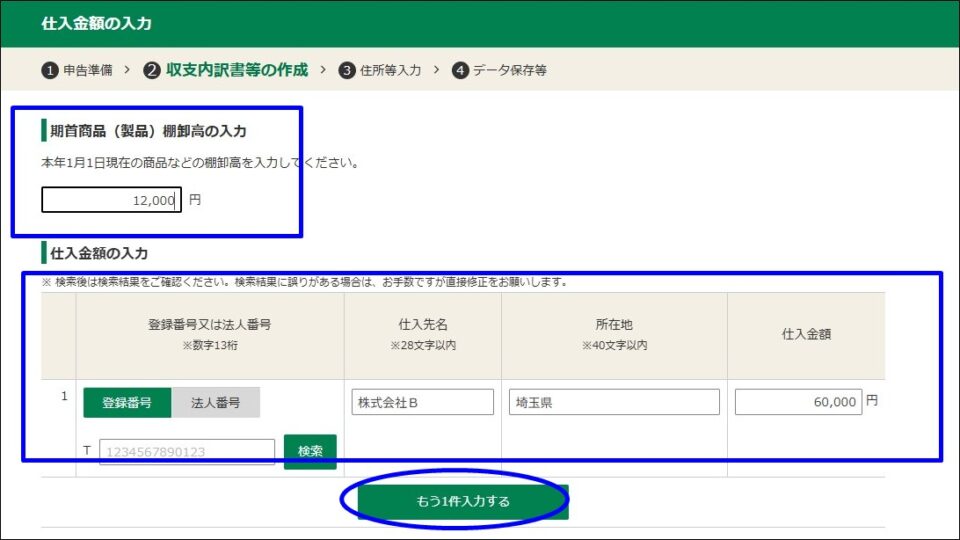This screenshot has width=960, height=540.
Task: Click the 所在地 field containing 埼玉県
Action: point(614,403)
